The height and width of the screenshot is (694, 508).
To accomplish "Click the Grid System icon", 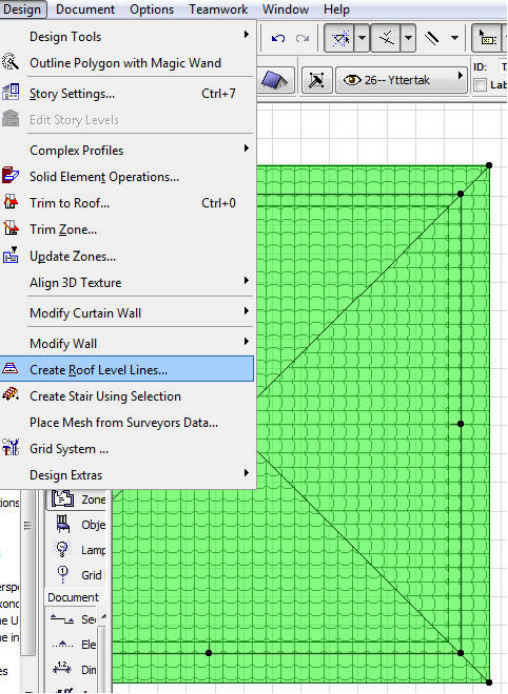I will (x=10, y=447).
